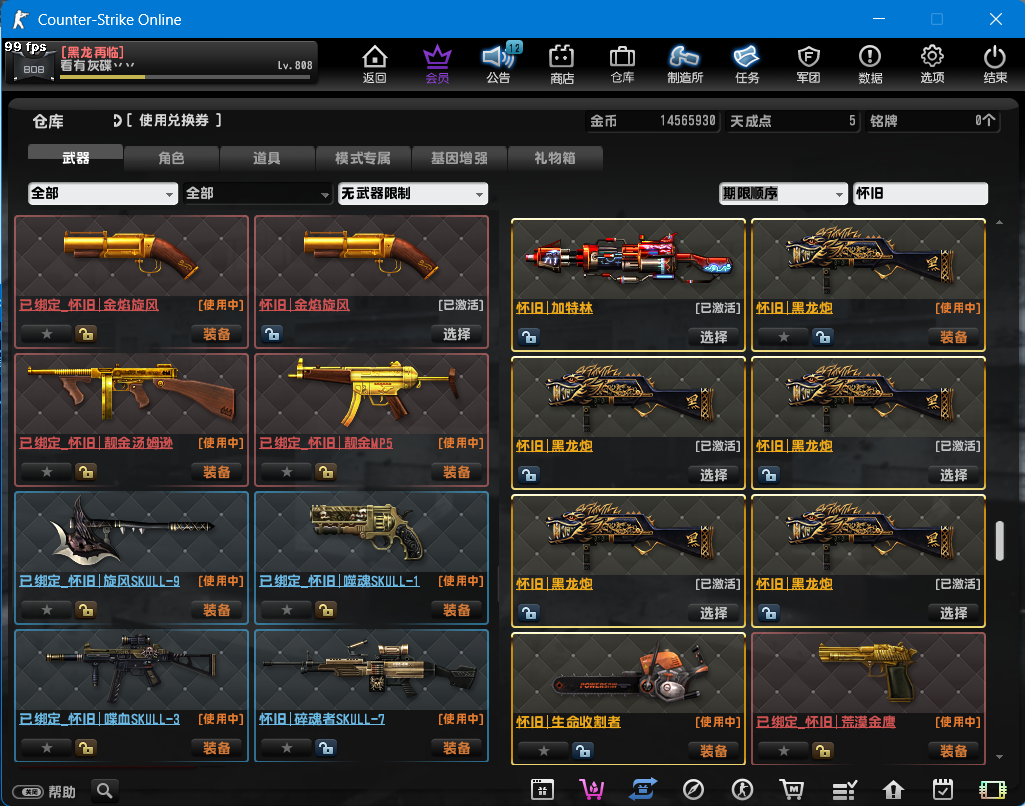Switch to the 角色 tab
This screenshot has width=1025, height=806.
tap(171, 158)
